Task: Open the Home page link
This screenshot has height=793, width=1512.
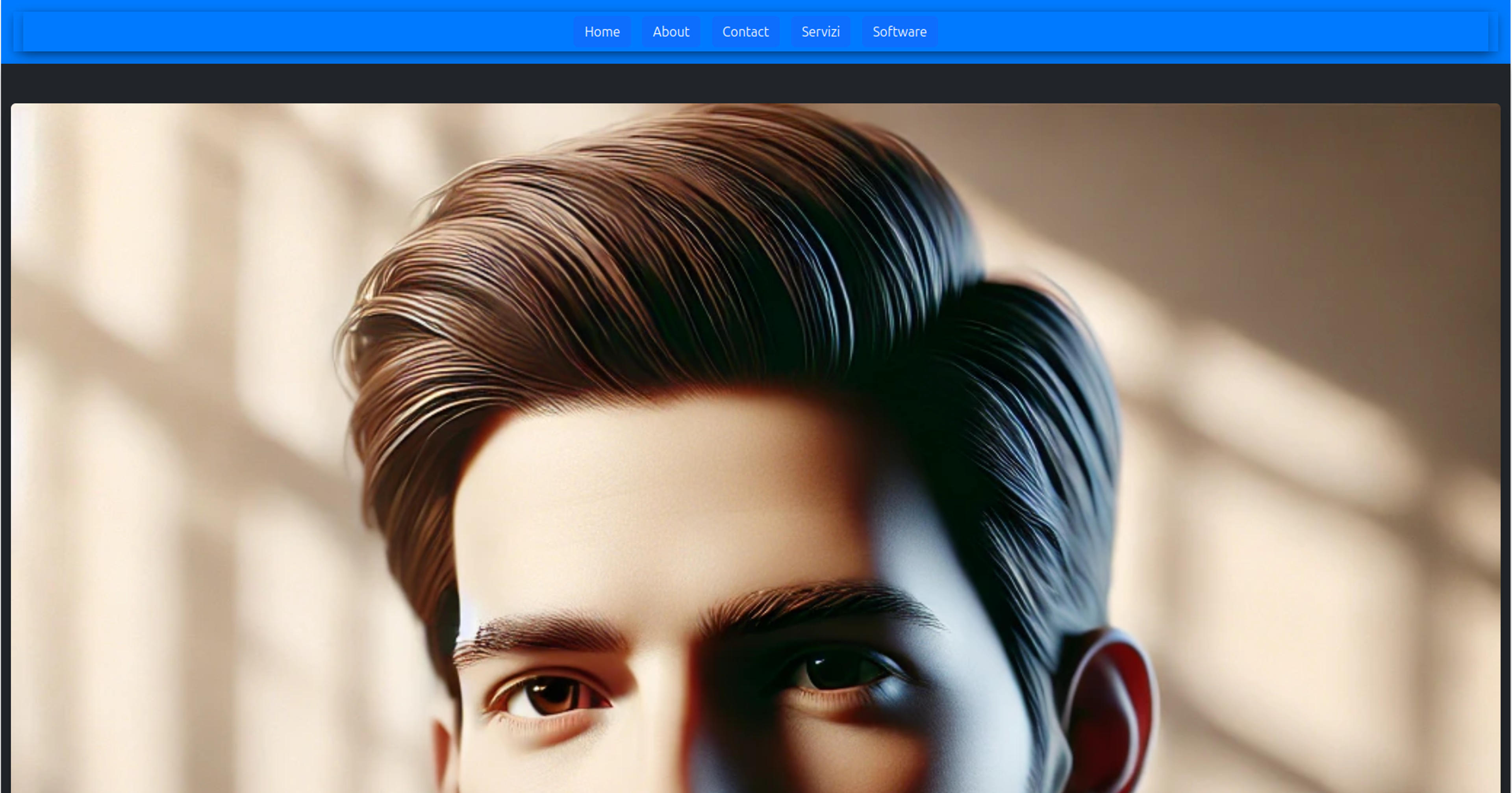Action: pyautogui.click(x=602, y=32)
